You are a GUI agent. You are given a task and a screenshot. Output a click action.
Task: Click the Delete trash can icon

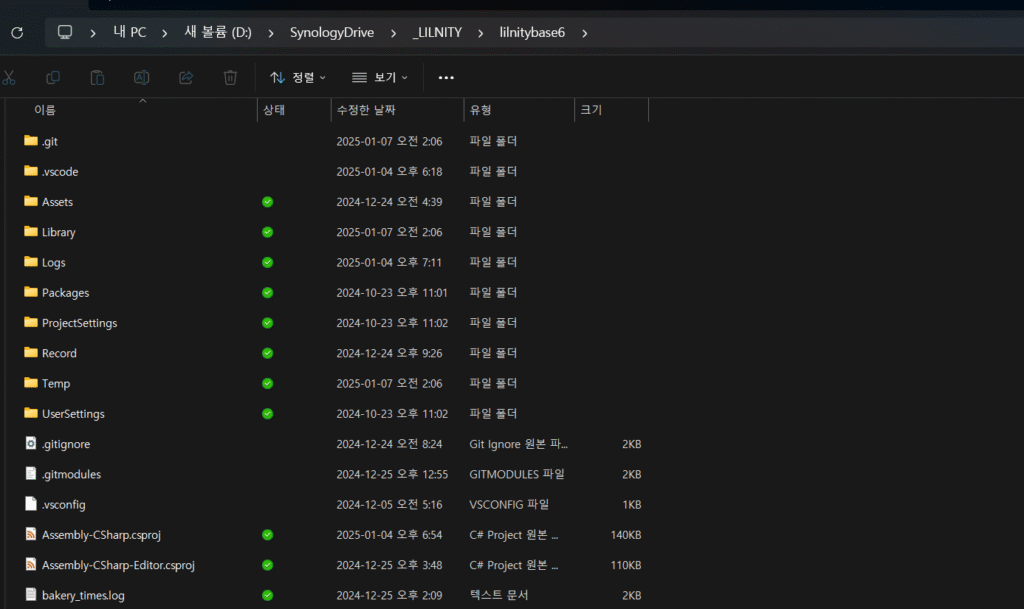(x=230, y=77)
